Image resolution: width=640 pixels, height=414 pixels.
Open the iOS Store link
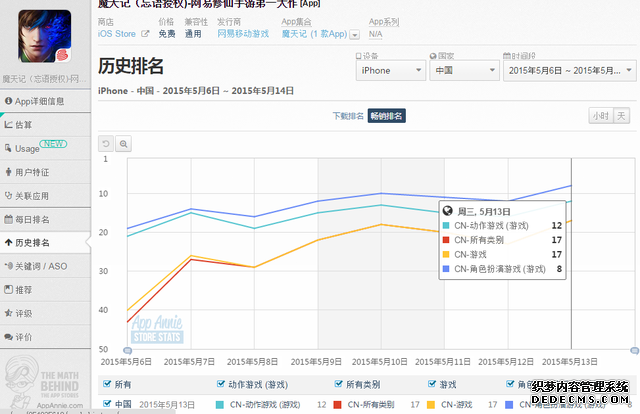(117, 34)
